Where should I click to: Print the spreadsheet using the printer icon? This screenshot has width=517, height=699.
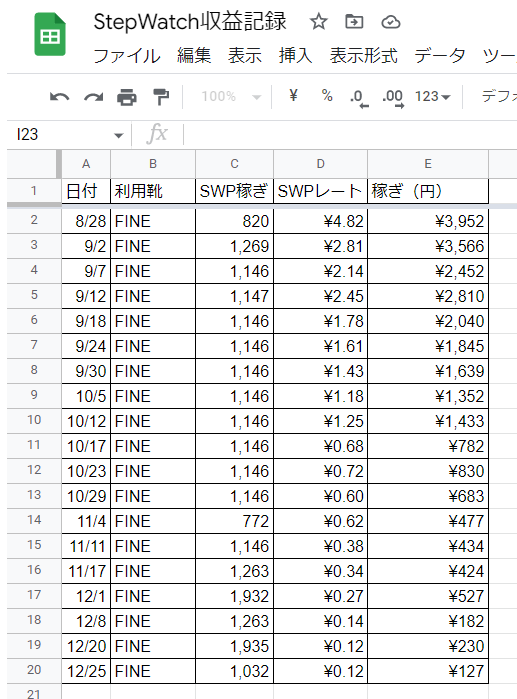click(x=127, y=97)
